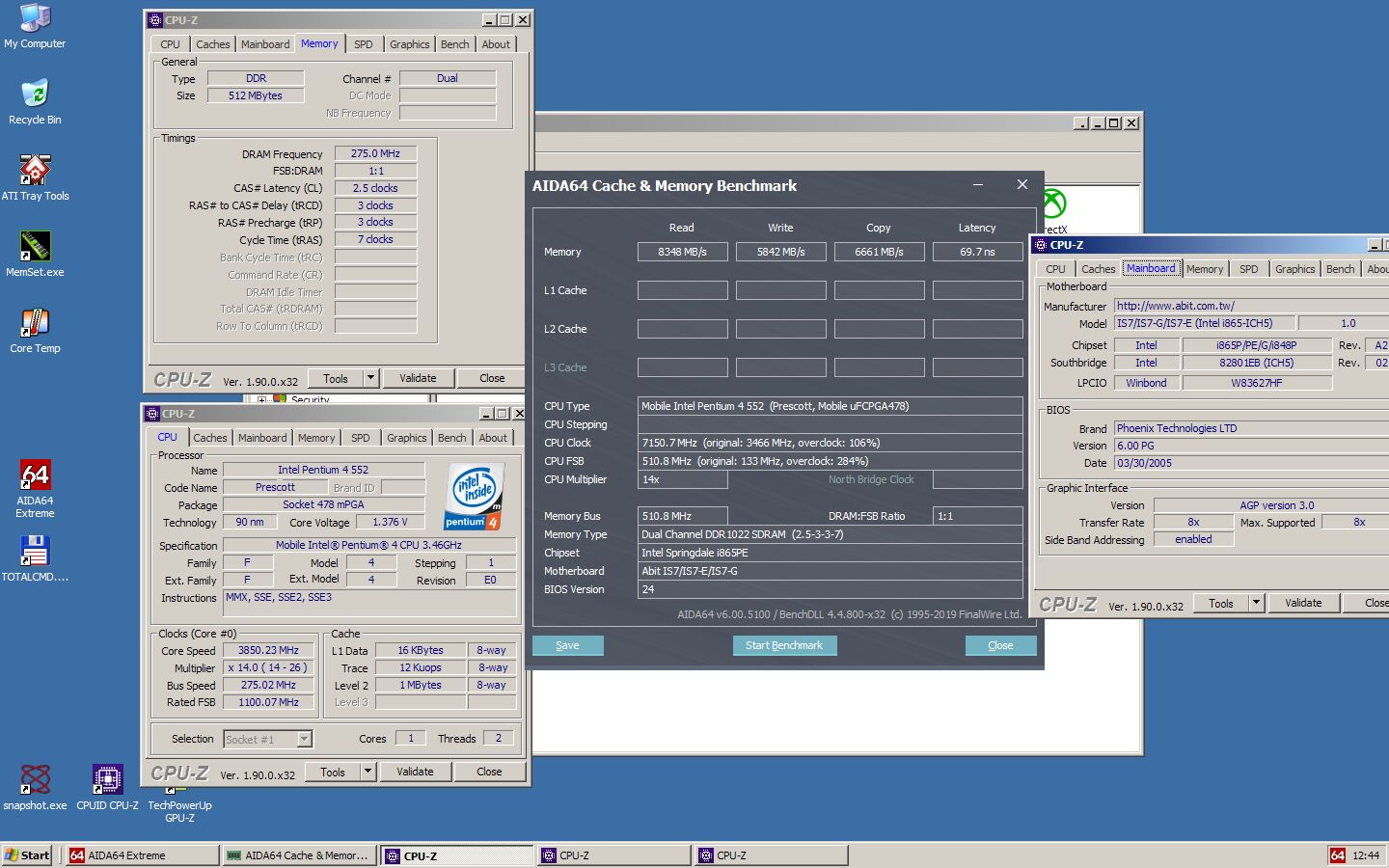The height and width of the screenshot is (868, 1389).
Task: Open Tools dropdown arrow in Memory CPU-Z window
Action: 370,379
